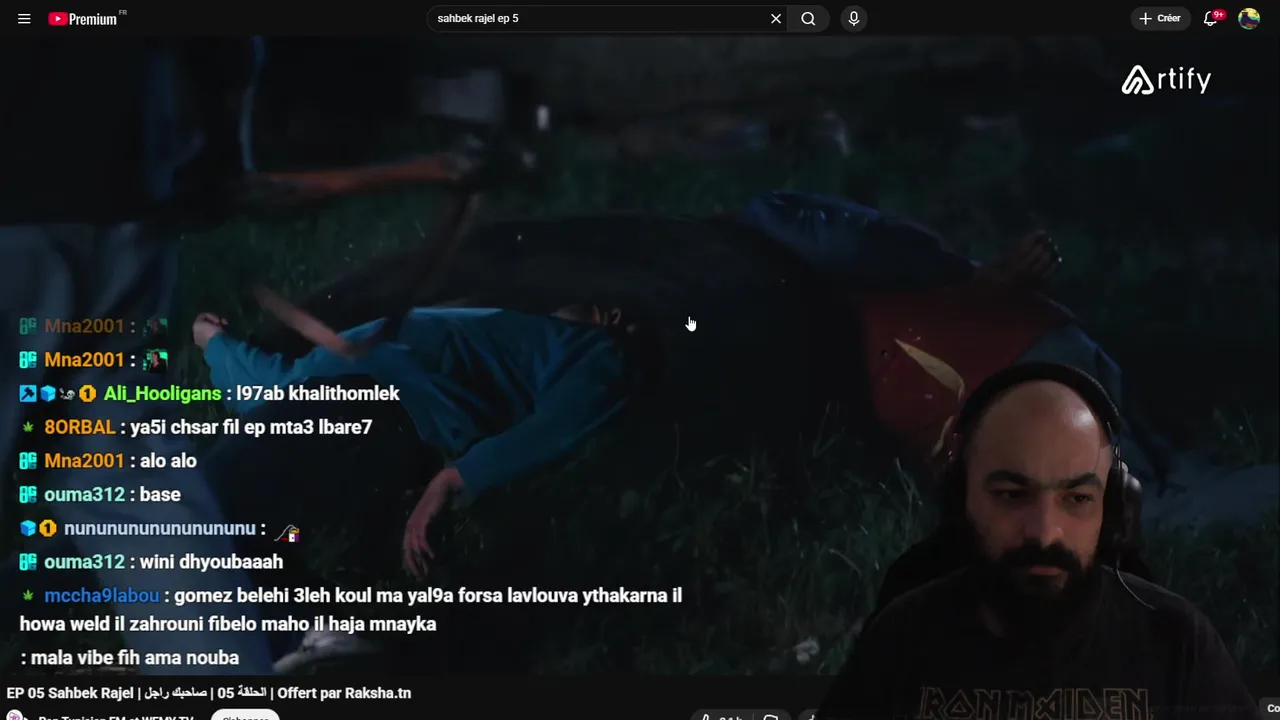
Task: Click the video title 'EP 05 Sahbek Rajel'
Action: 209,693
